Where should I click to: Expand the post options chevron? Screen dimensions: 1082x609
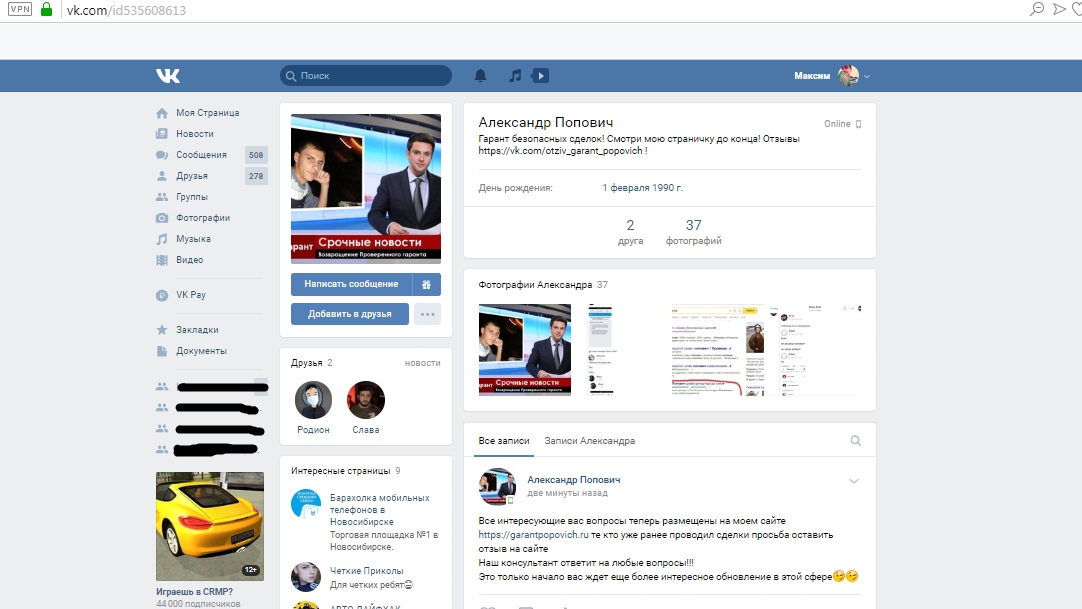854,481
